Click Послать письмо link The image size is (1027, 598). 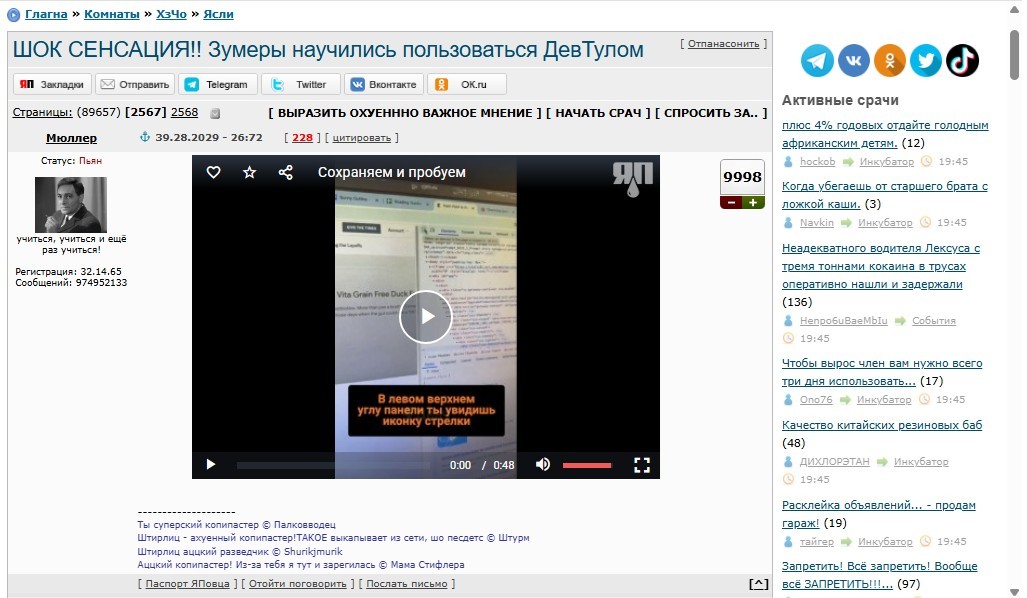point(407,584)
